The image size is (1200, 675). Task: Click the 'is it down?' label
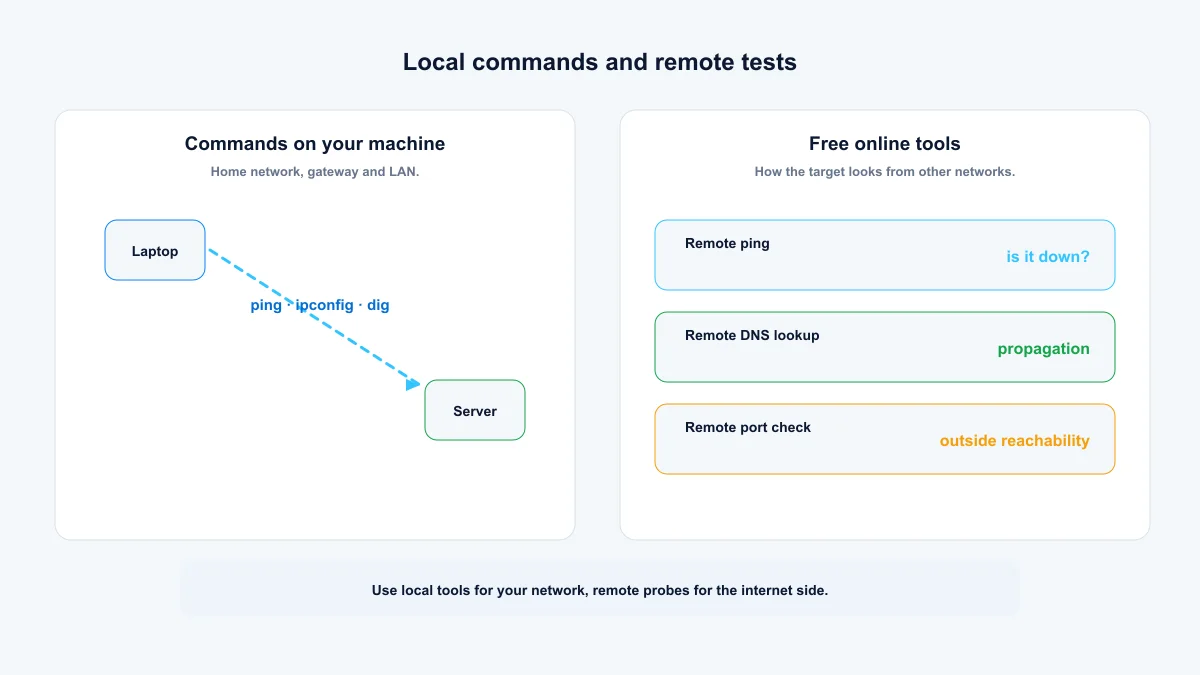click(1048, 257)
